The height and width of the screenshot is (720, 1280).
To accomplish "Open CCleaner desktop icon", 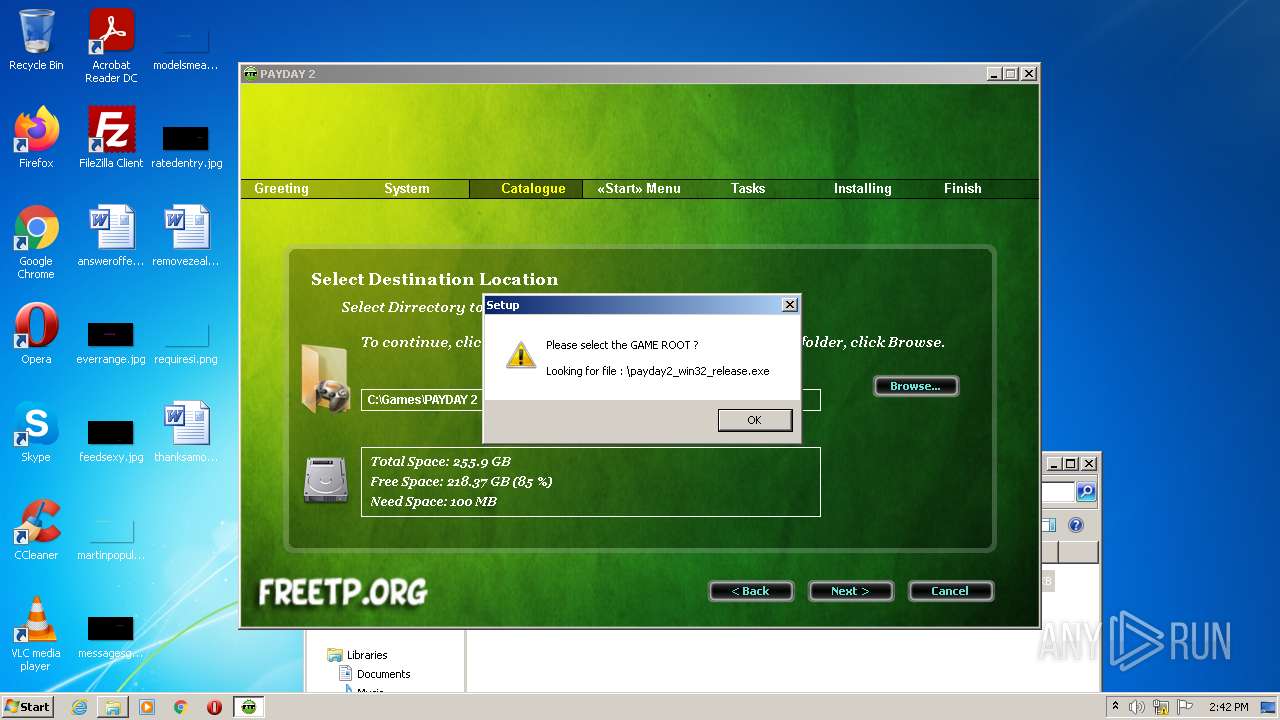I will coord(36,530).
